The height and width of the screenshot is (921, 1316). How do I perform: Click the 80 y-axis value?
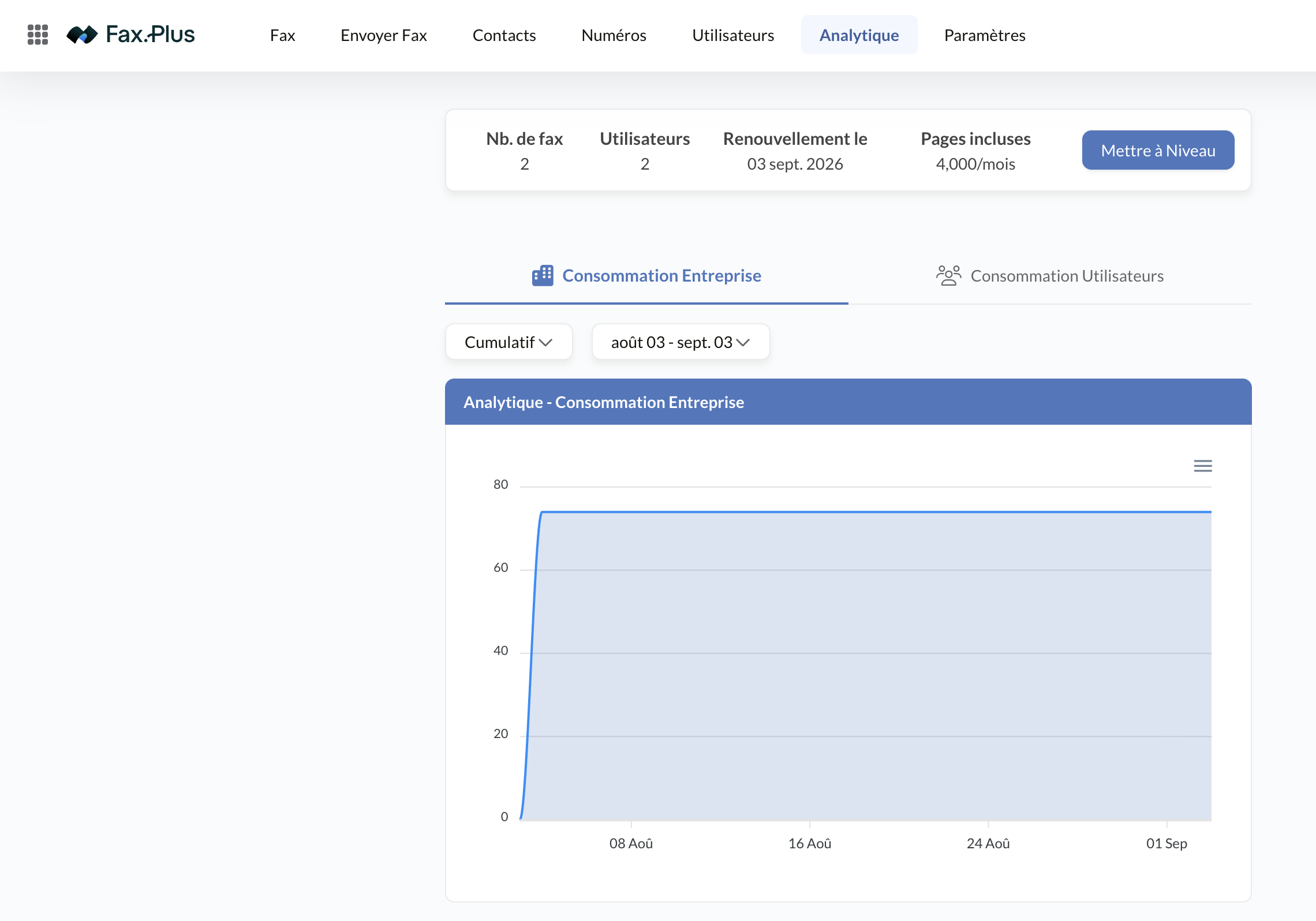point(501,485)
